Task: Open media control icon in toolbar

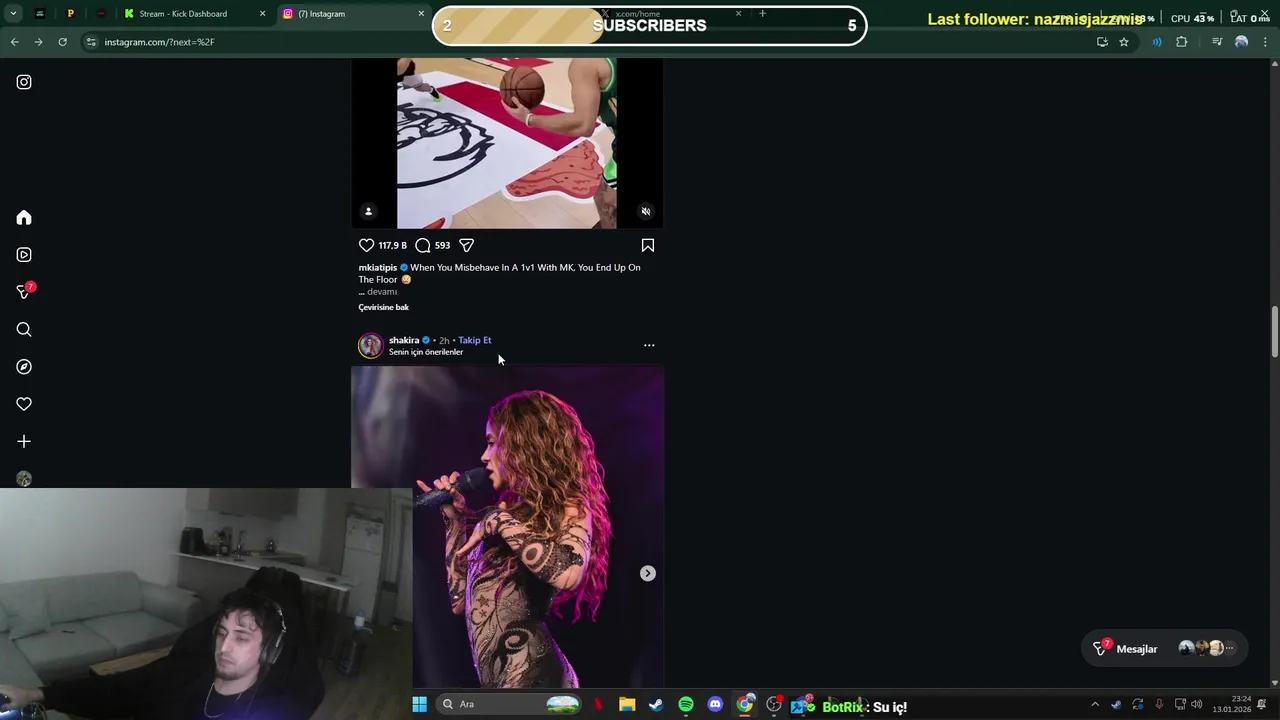Action: tap(1217, 42)
